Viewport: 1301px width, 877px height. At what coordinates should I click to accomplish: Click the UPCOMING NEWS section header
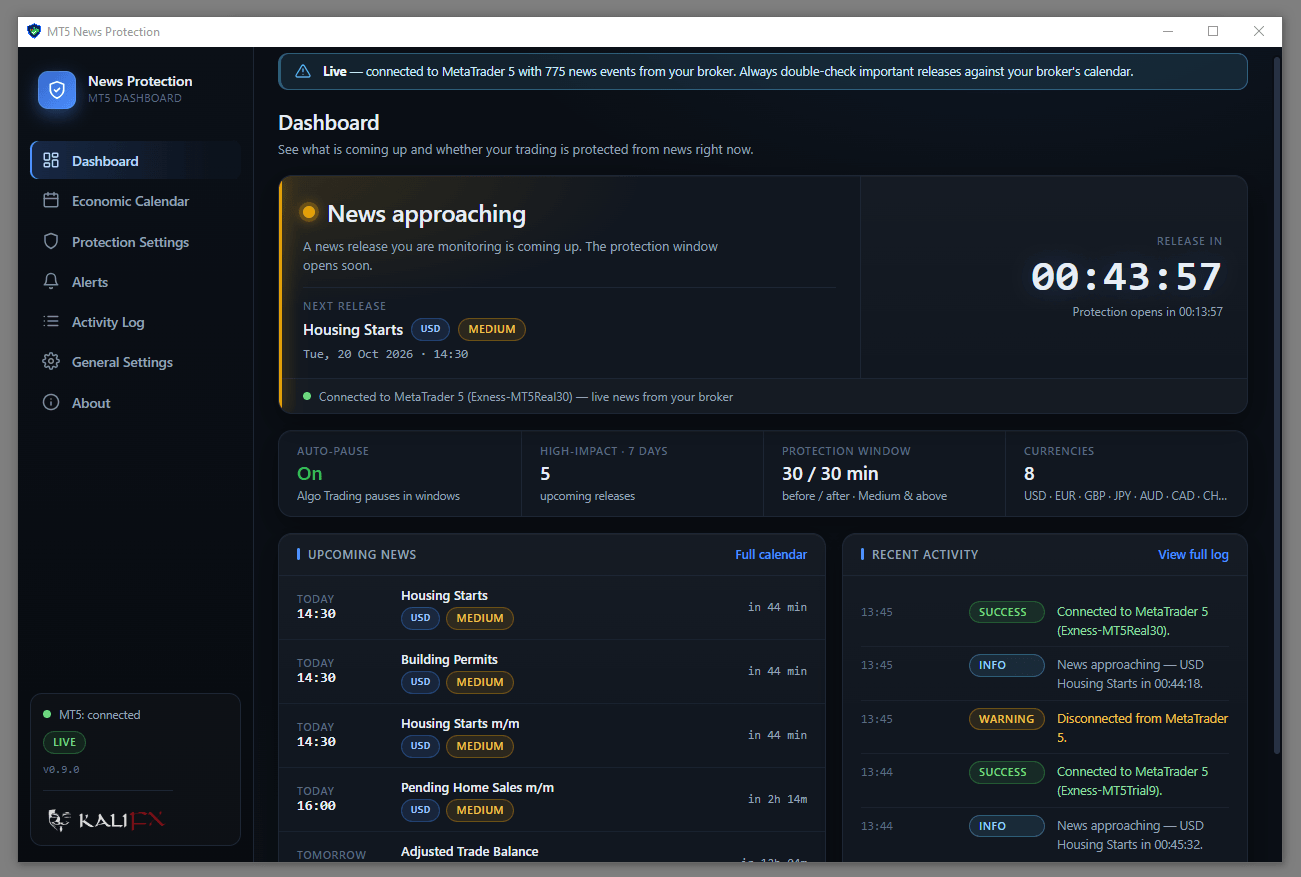362,554
